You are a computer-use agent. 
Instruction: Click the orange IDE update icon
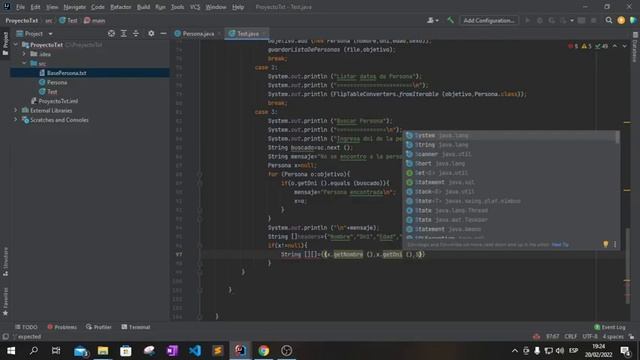click(x=621, y=20)
